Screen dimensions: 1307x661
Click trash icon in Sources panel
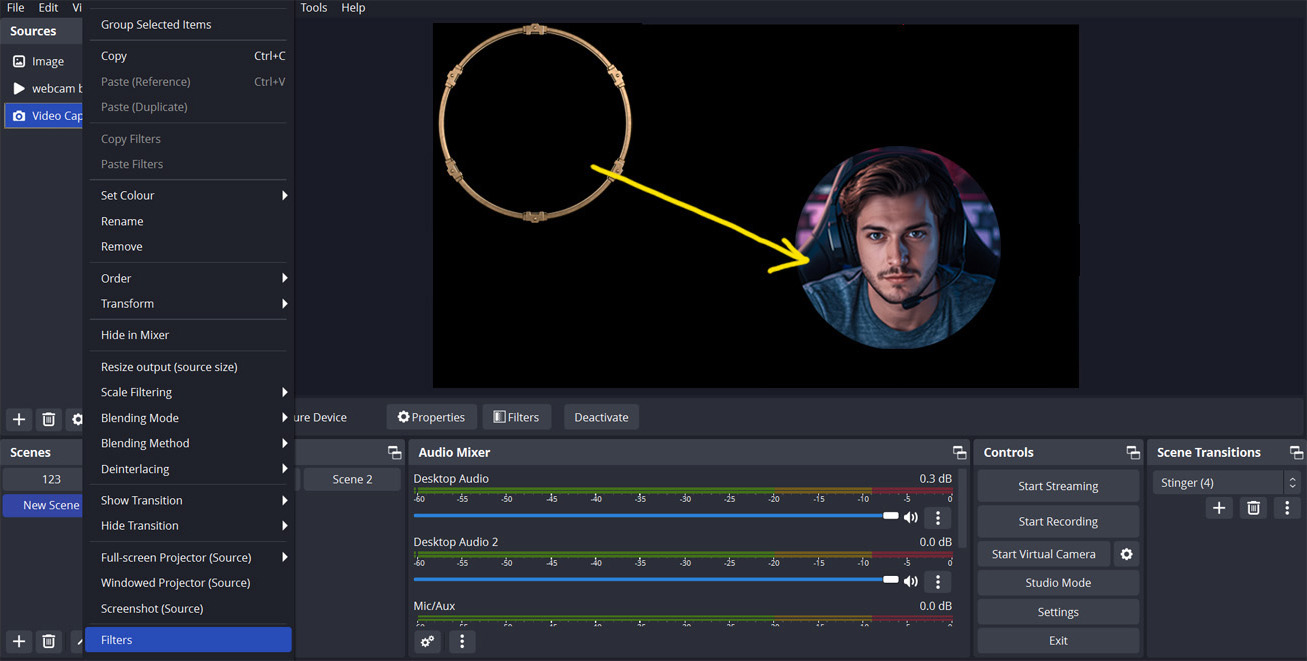click(x=48, y=419)
